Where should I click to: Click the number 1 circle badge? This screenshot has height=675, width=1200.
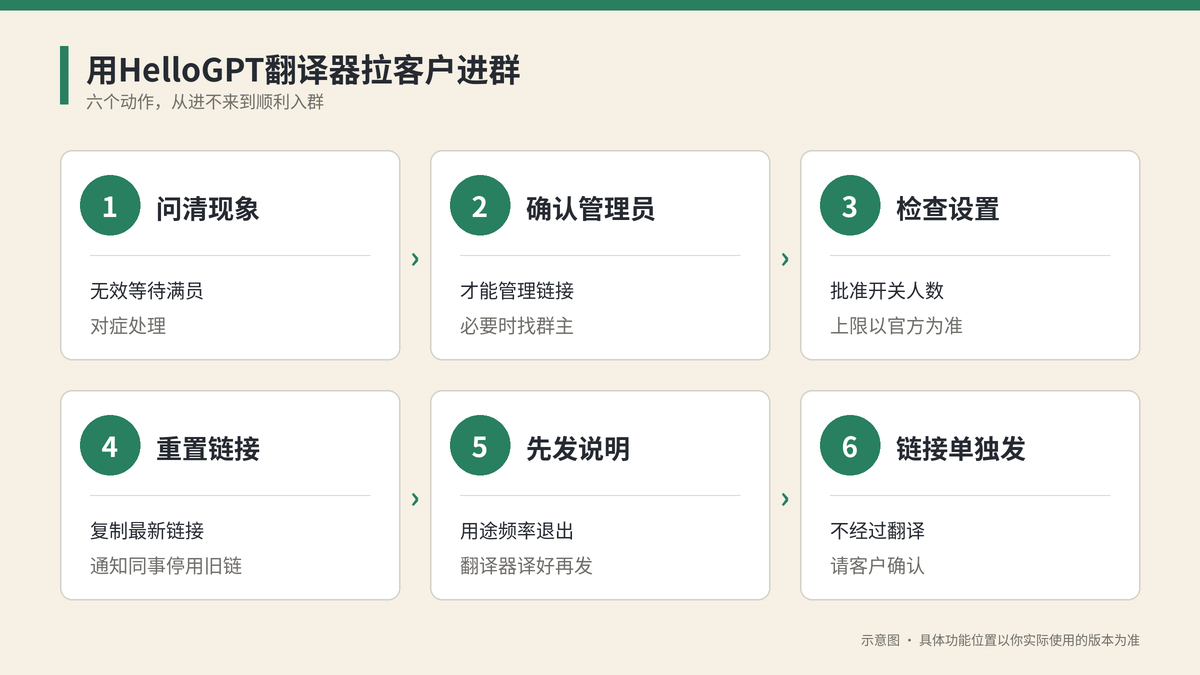110,206
